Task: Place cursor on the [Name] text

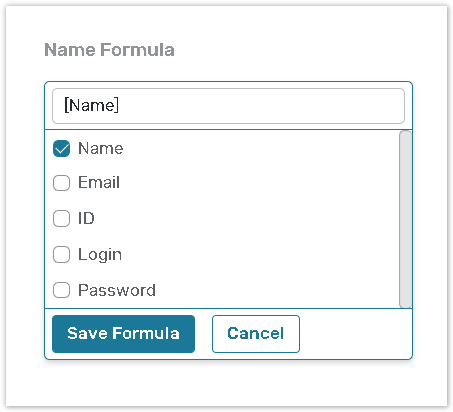Action: [x=91, y=105]
